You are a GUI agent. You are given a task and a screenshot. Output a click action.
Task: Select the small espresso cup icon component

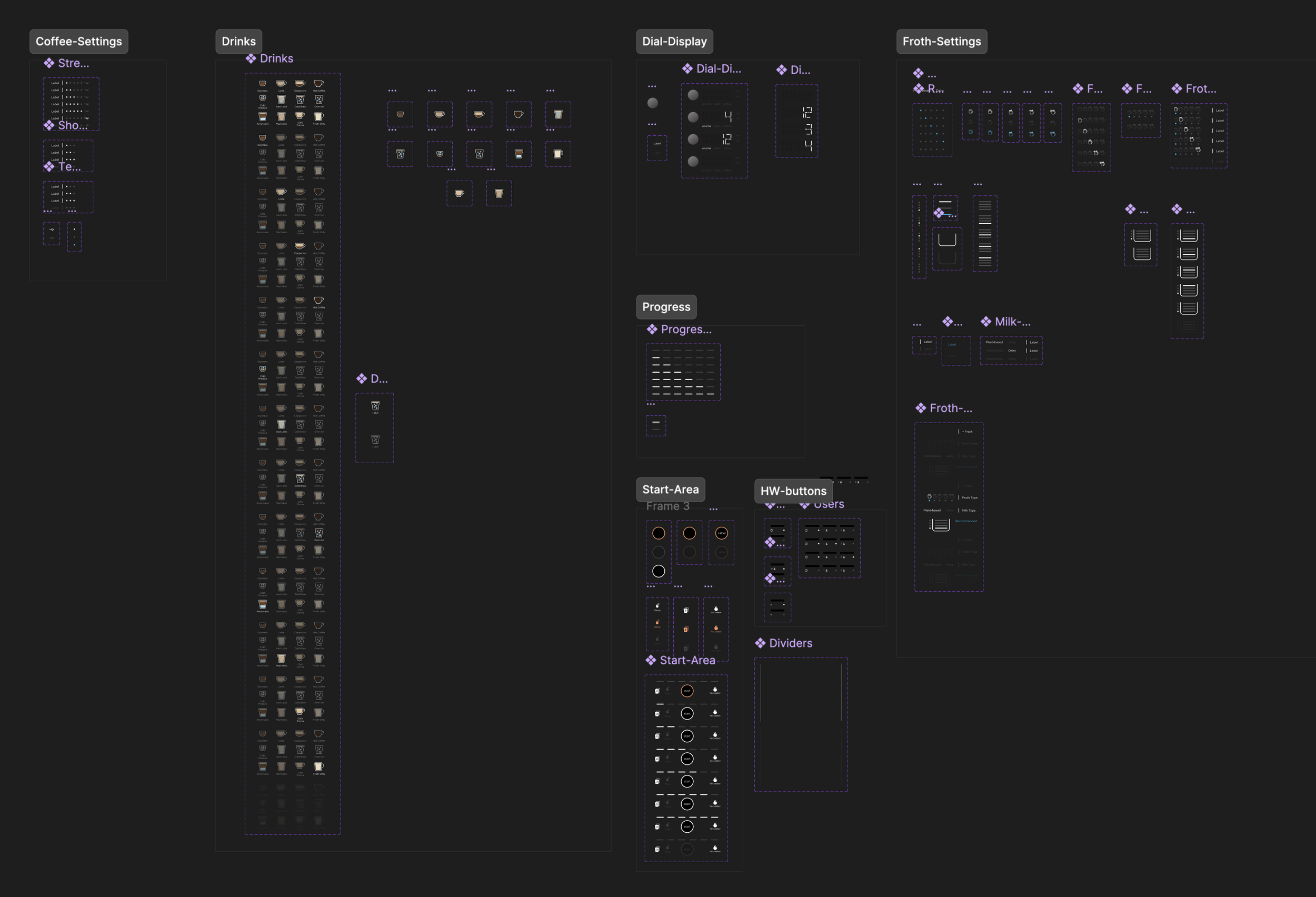tap(400, 114)
